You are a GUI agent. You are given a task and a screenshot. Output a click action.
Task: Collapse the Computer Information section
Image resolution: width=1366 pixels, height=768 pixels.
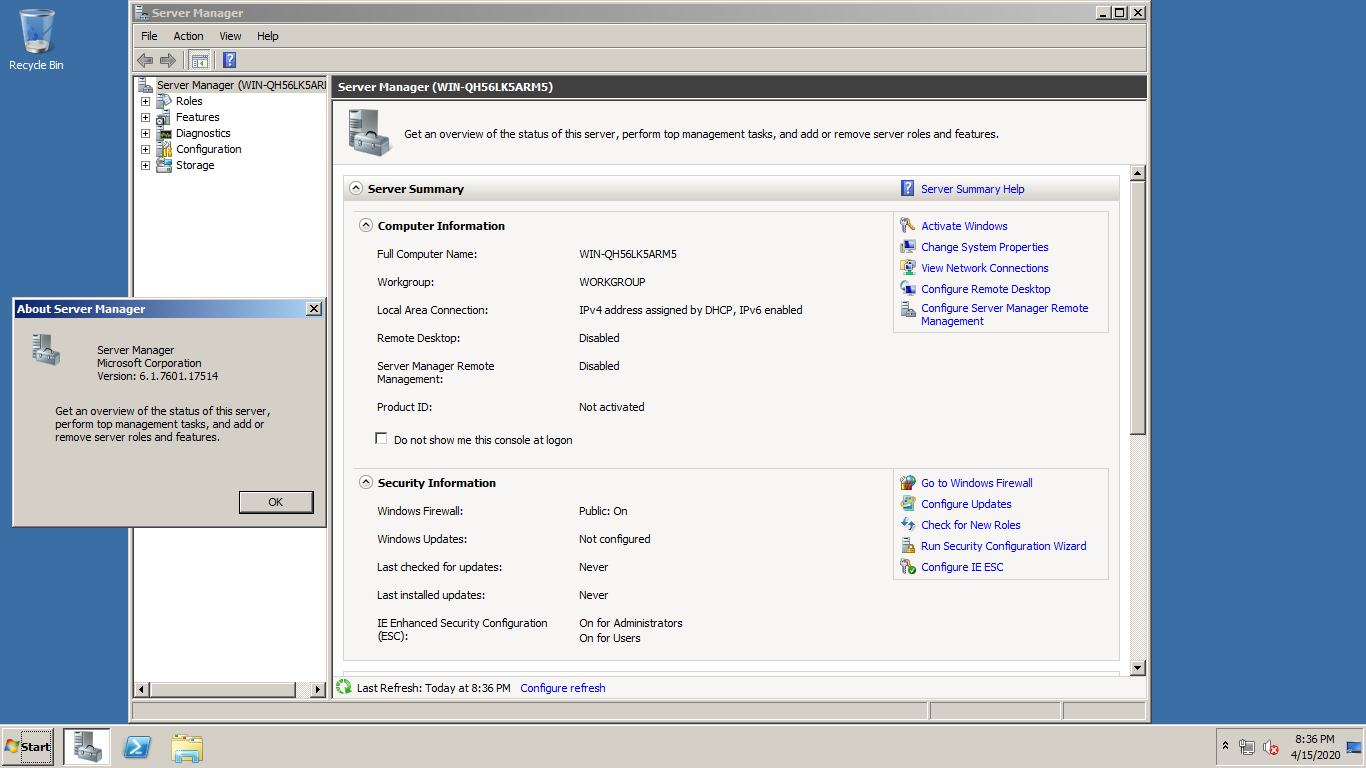pos(365,226)
